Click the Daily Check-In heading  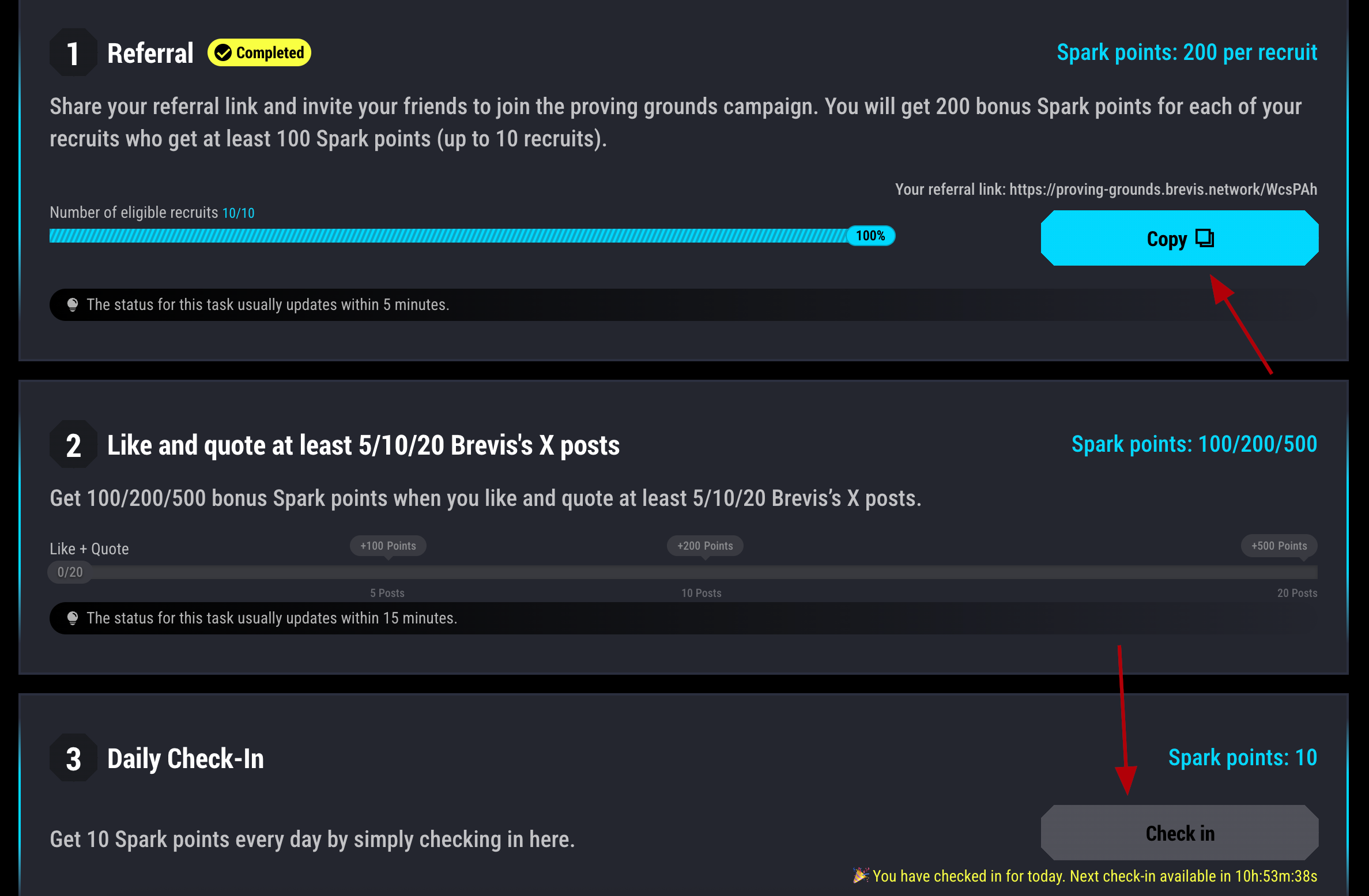click(186, 758)
